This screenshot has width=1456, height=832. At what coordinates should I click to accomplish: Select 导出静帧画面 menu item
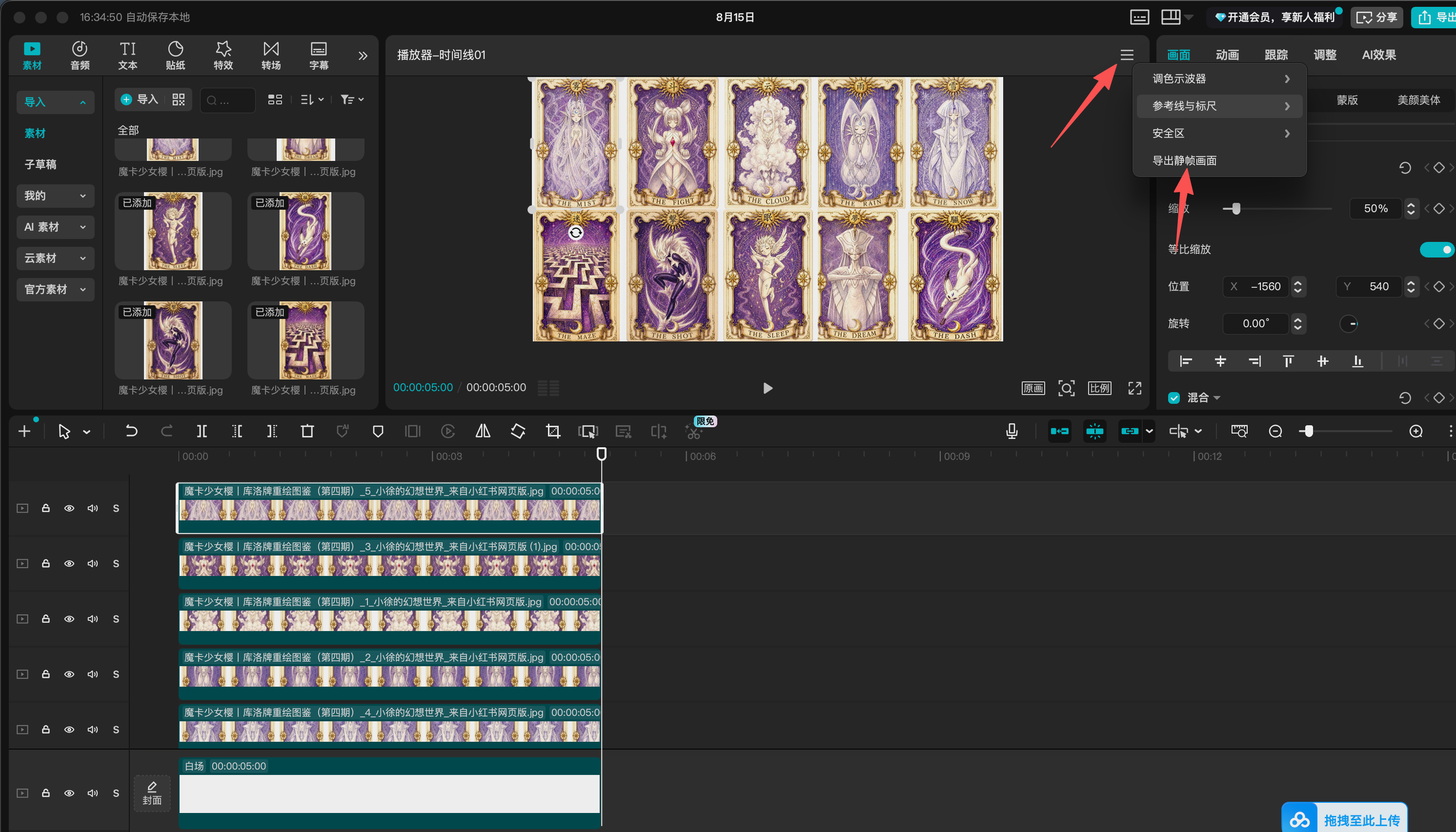1219,160
